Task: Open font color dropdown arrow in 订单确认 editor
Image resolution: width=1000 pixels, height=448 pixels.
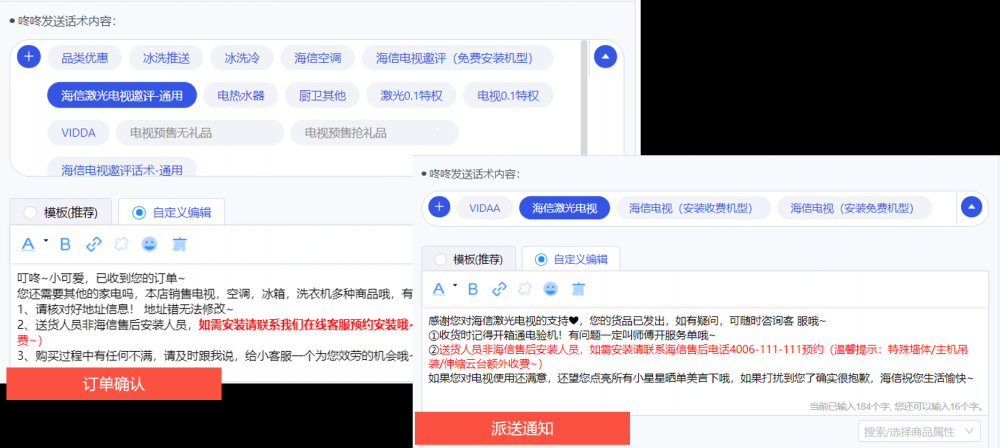Action: click(x=46, y=241)
